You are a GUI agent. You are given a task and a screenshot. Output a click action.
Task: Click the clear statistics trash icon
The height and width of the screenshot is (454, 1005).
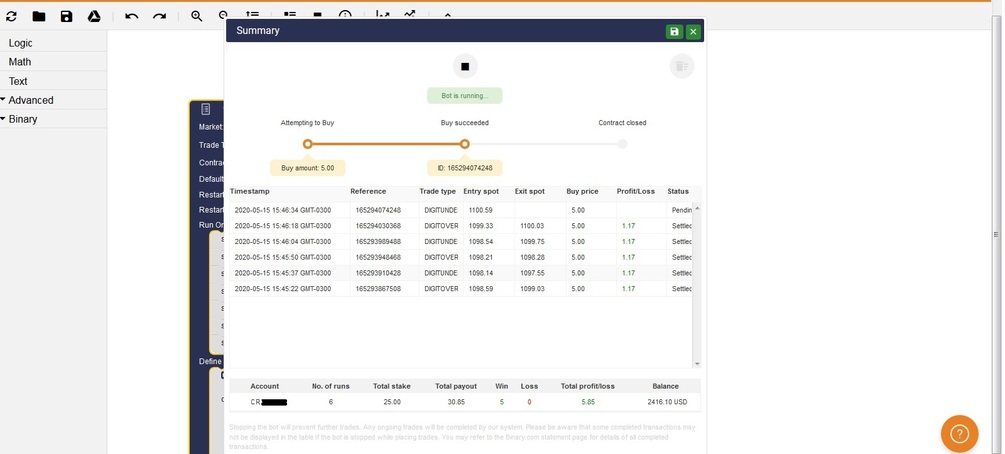(x=682, y=66)
